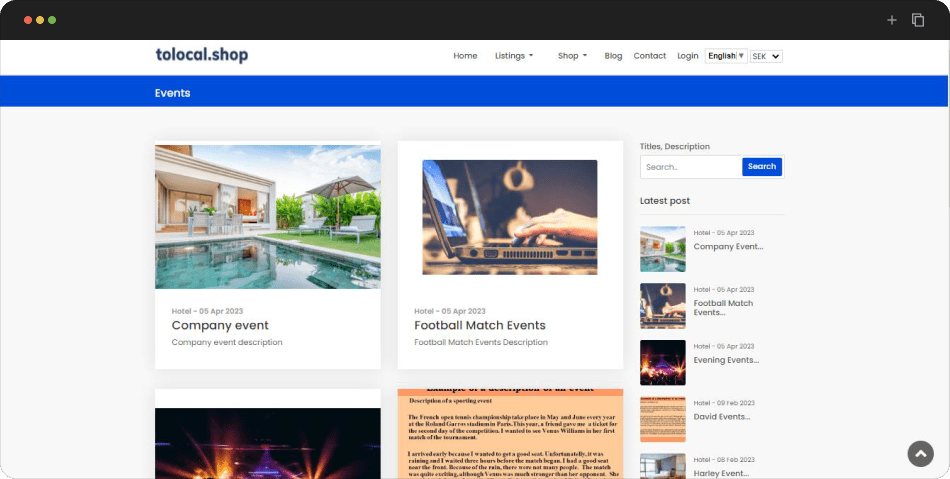Open the English language selector
This screenshot has height=479, width=950.
726,56
